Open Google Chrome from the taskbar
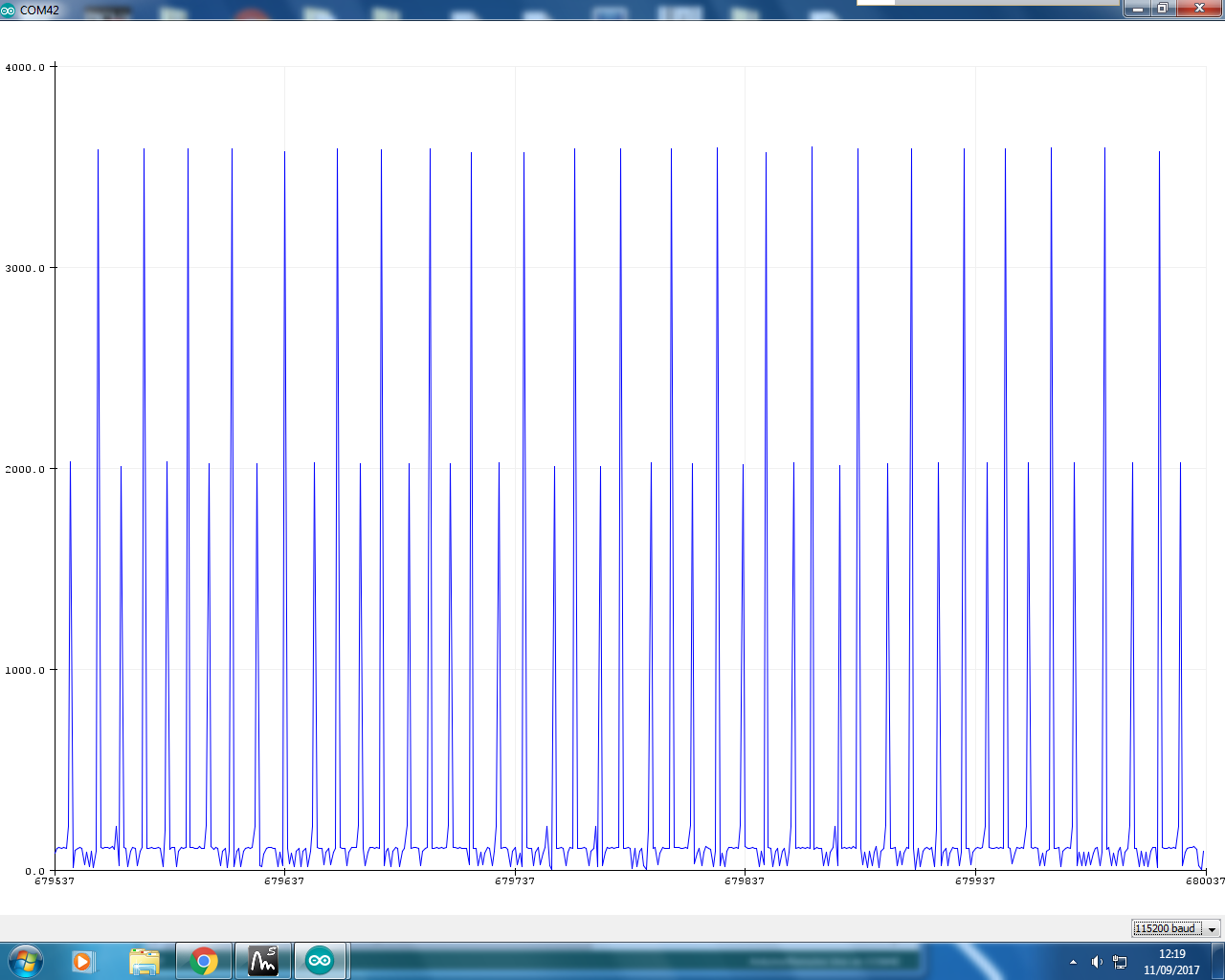This screenshot has height=980, width=1225. pyautogui.click(x=203, y=961)
